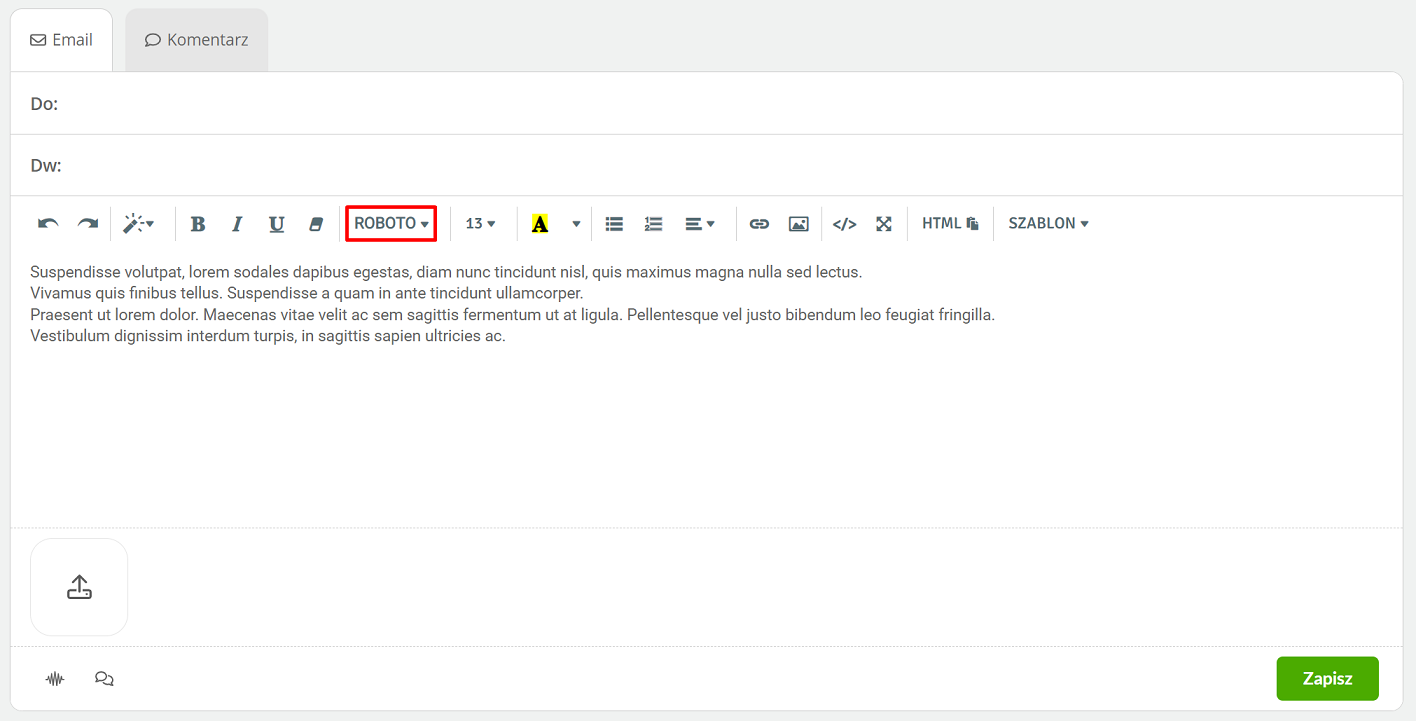Save with the Zapisz button
Screen dimensions: 1416x721
pos(1327,679)
